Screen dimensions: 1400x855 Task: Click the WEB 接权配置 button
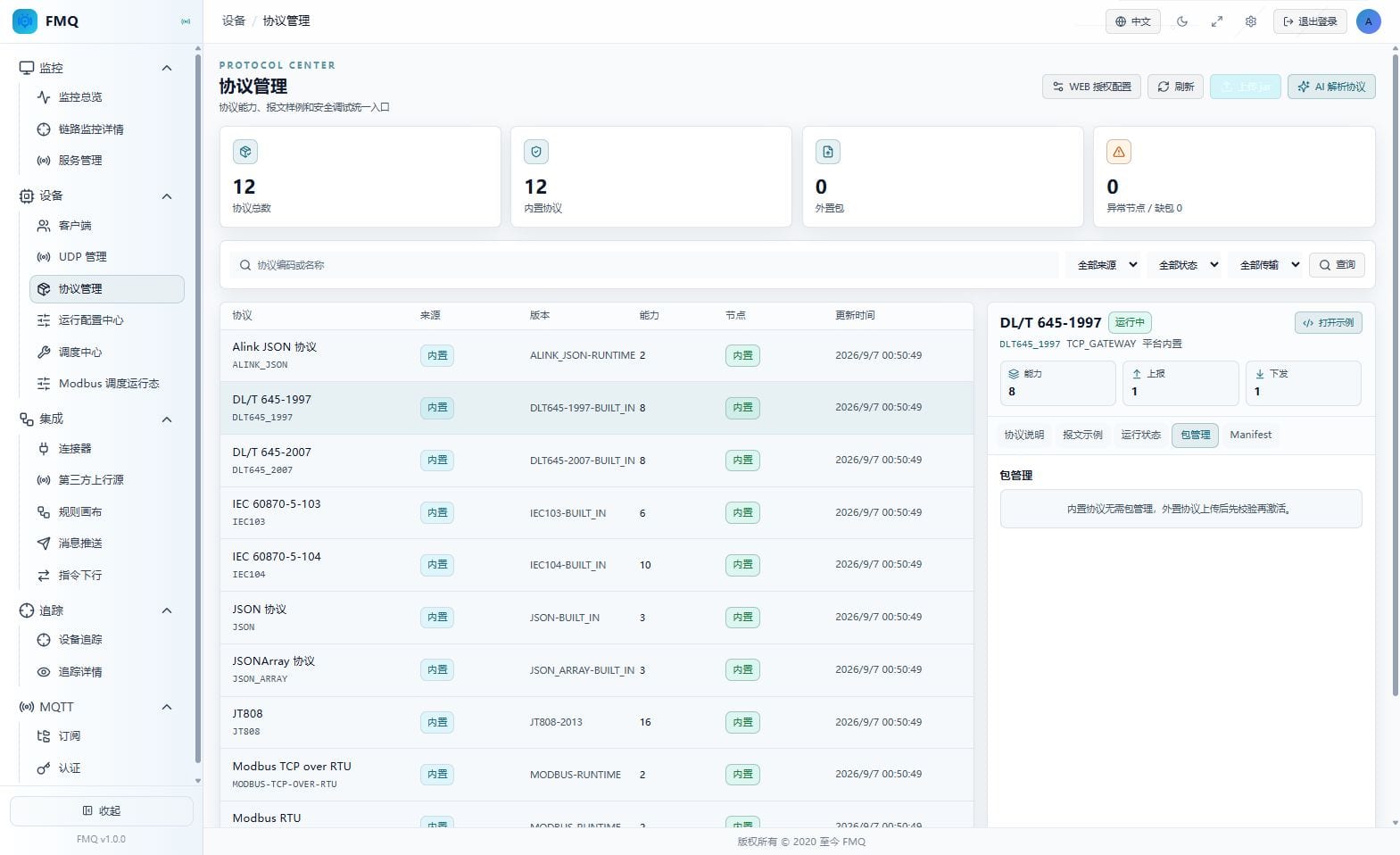pyautogui.click(x=1091, y=87)
